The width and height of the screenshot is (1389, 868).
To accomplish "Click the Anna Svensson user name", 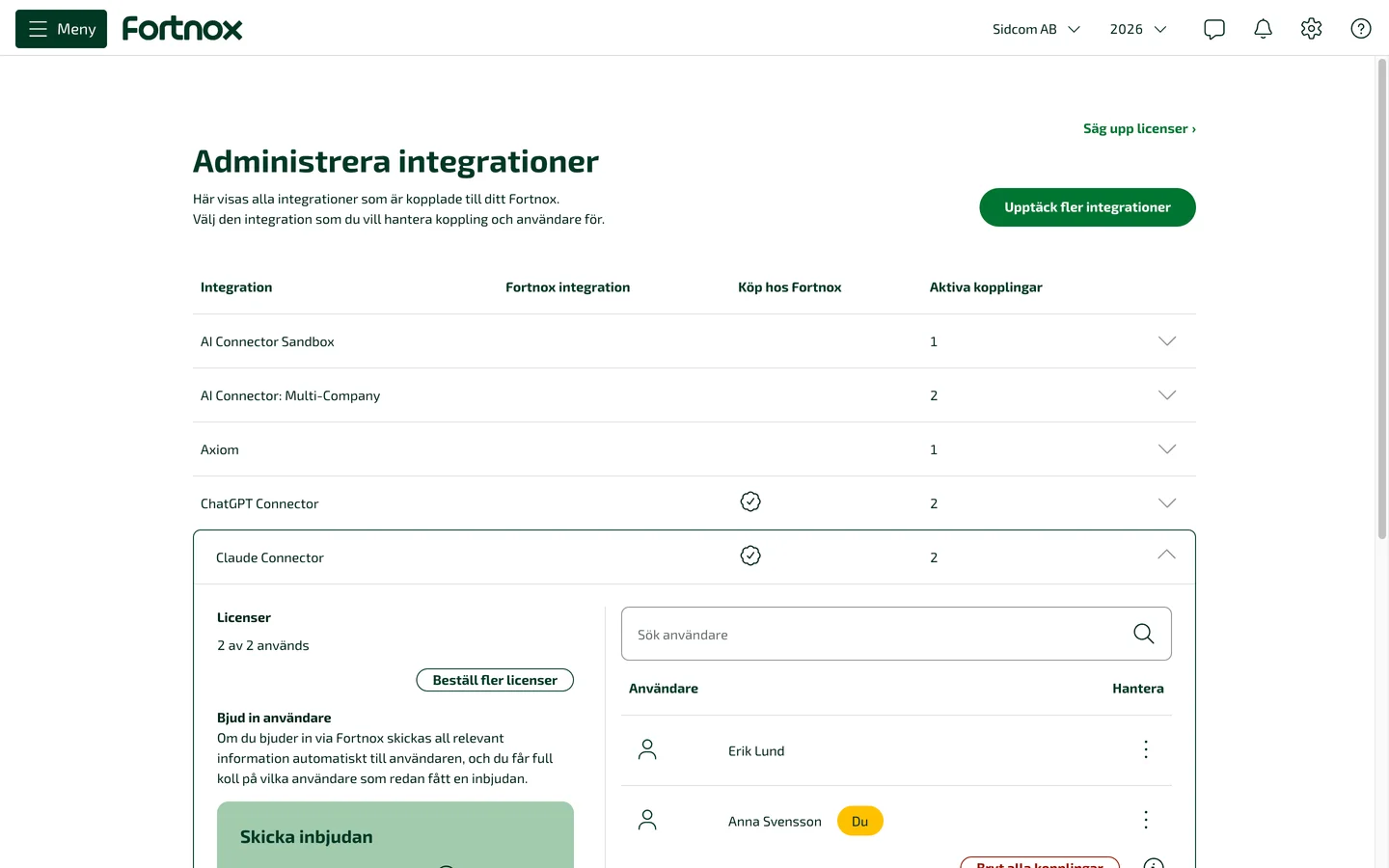I will (775, 822).
